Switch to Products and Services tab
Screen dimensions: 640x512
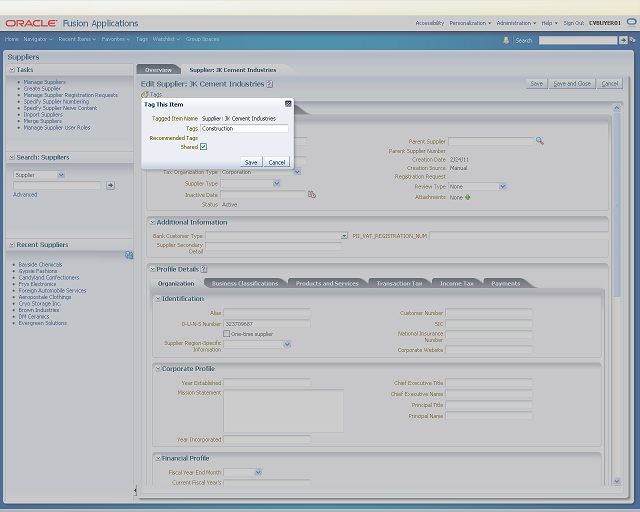[327, 283]
